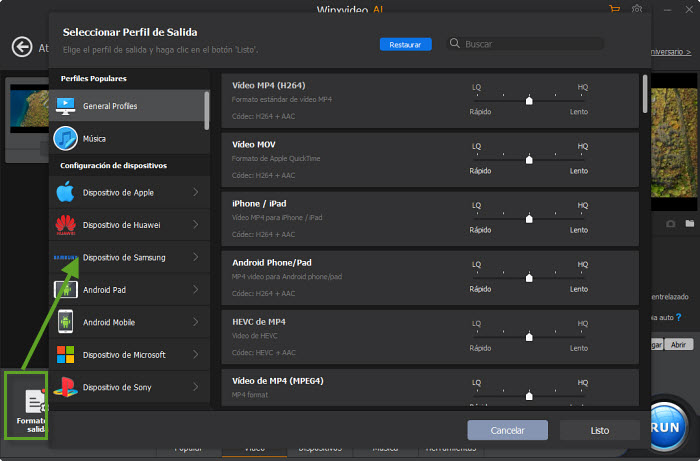Expand the Dispositivo de Samsung chevron

coord(195,257)
